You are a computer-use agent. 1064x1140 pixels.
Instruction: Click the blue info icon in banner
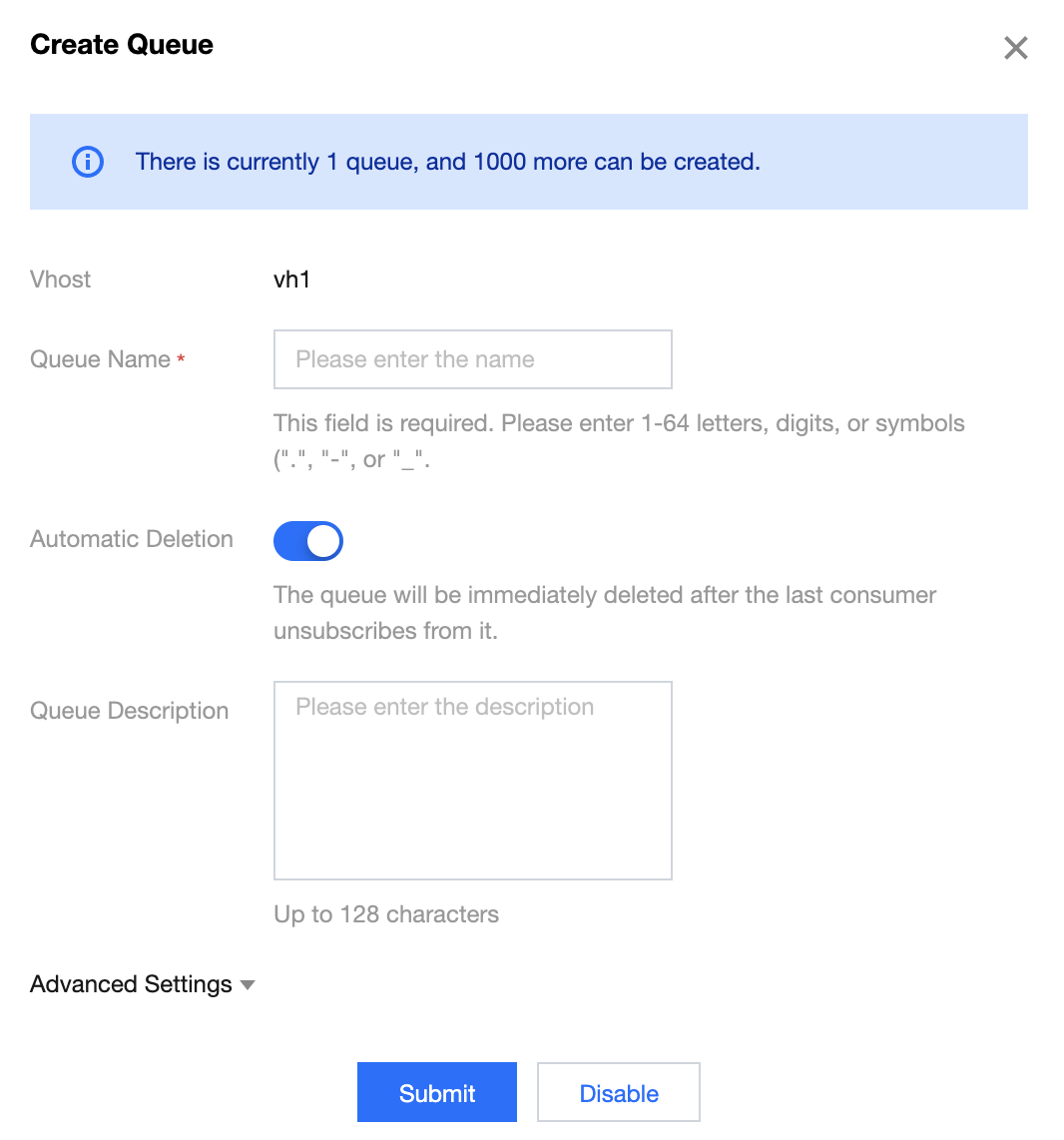point(88,162)
